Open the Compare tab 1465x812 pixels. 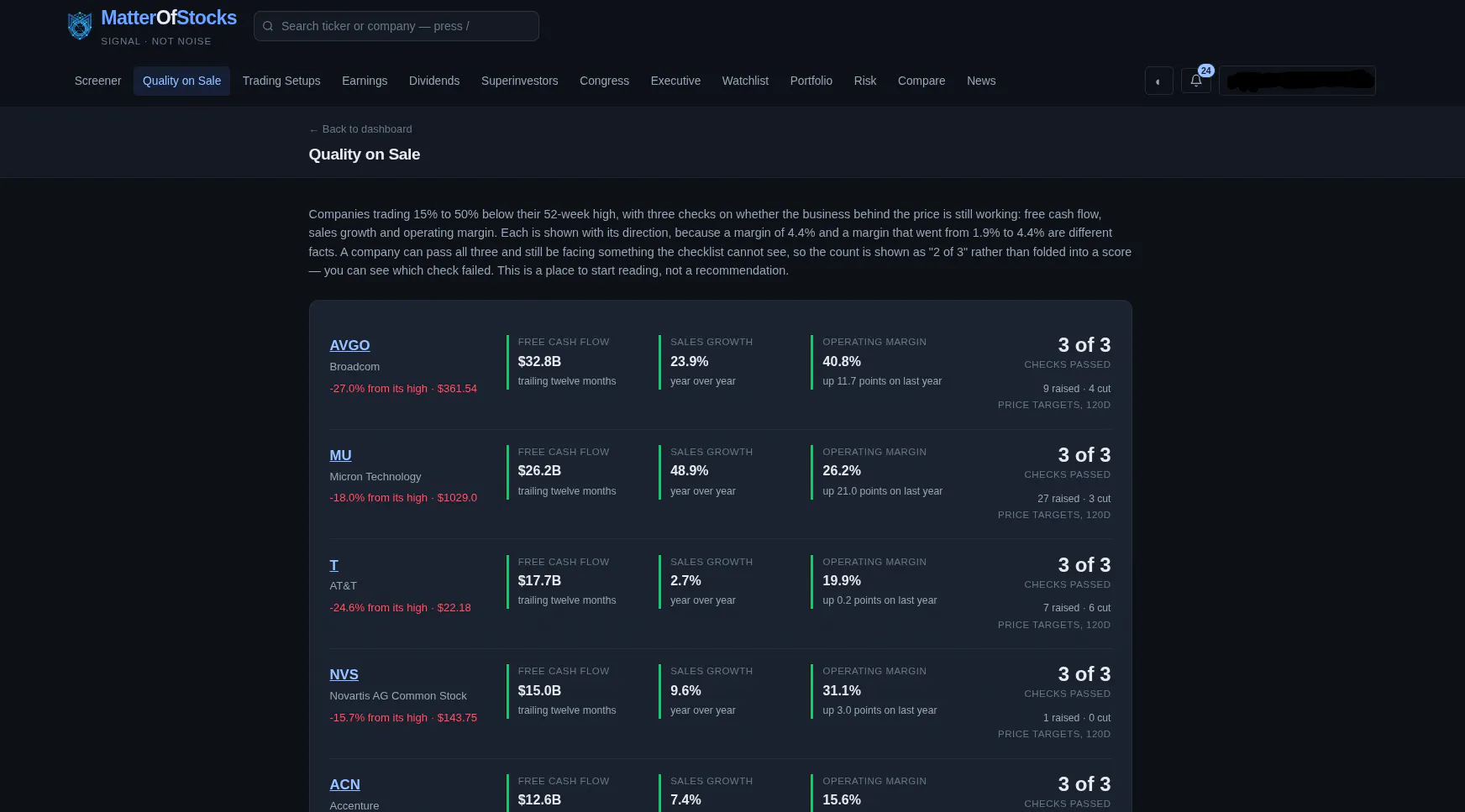921,81
